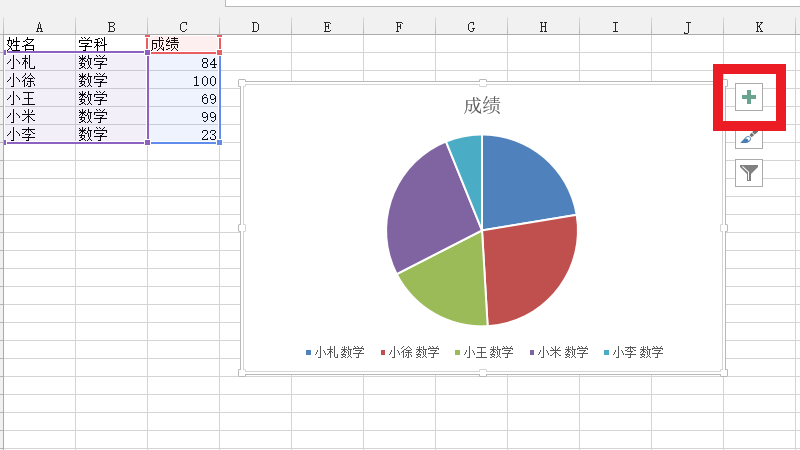Click the cell containing 小王
The height and width of the screenshot is (450, 800).
coord(39,99)
